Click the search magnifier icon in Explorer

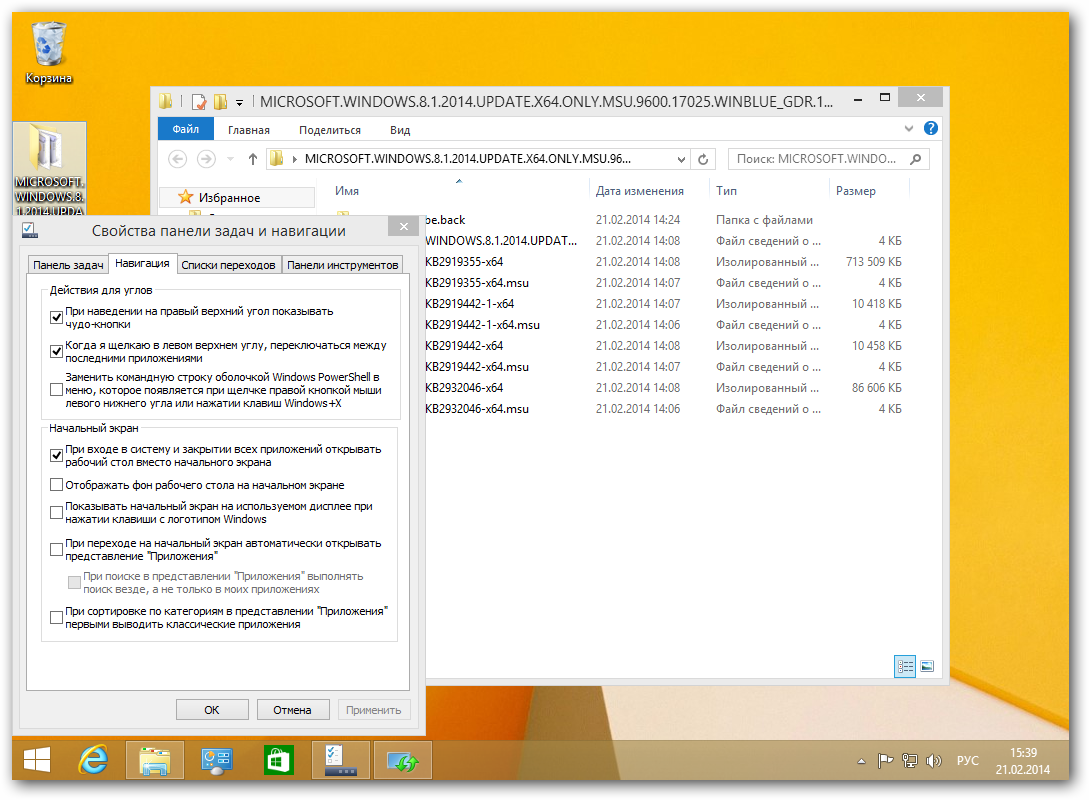[x=915, y=159]
